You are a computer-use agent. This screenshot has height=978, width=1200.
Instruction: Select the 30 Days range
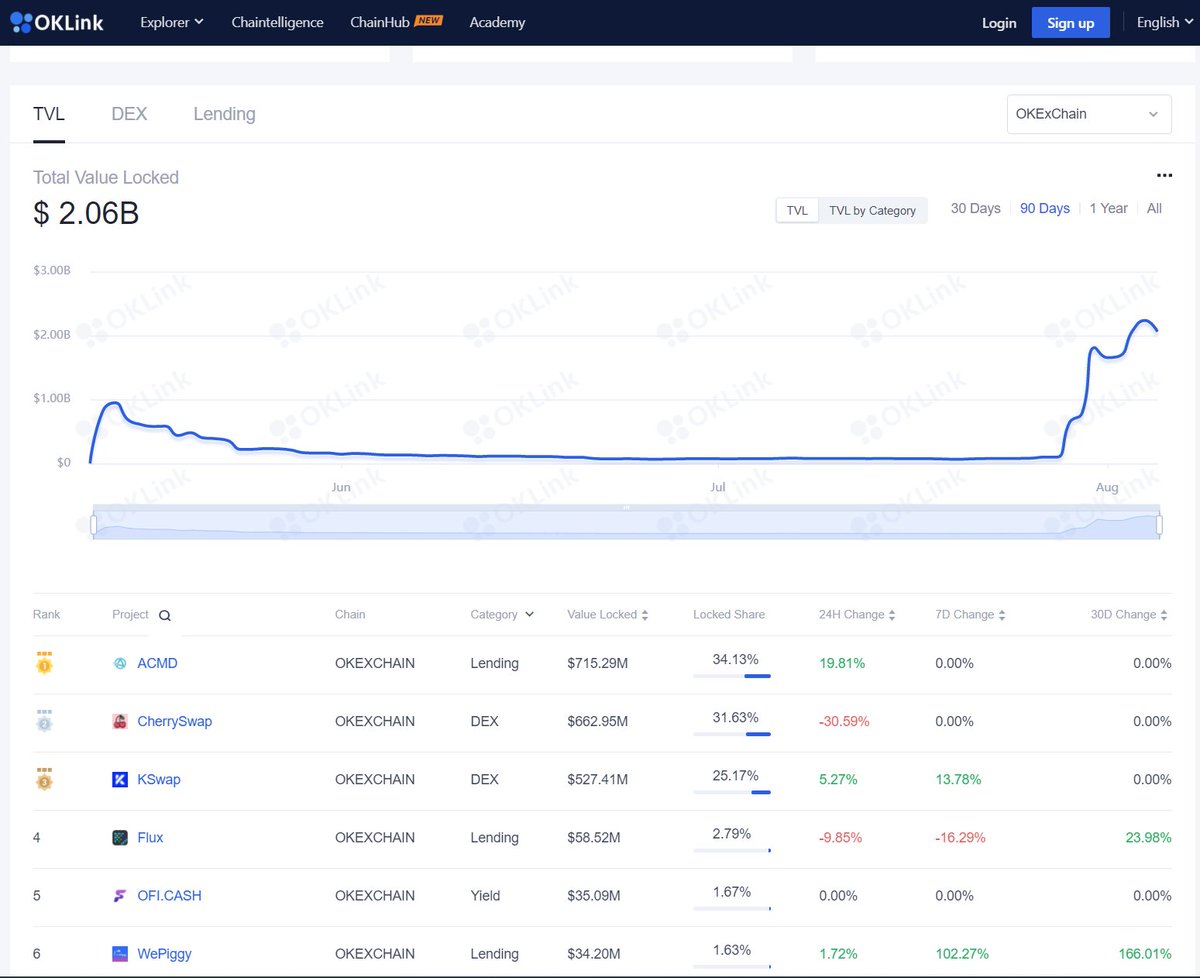coord(975,208)
